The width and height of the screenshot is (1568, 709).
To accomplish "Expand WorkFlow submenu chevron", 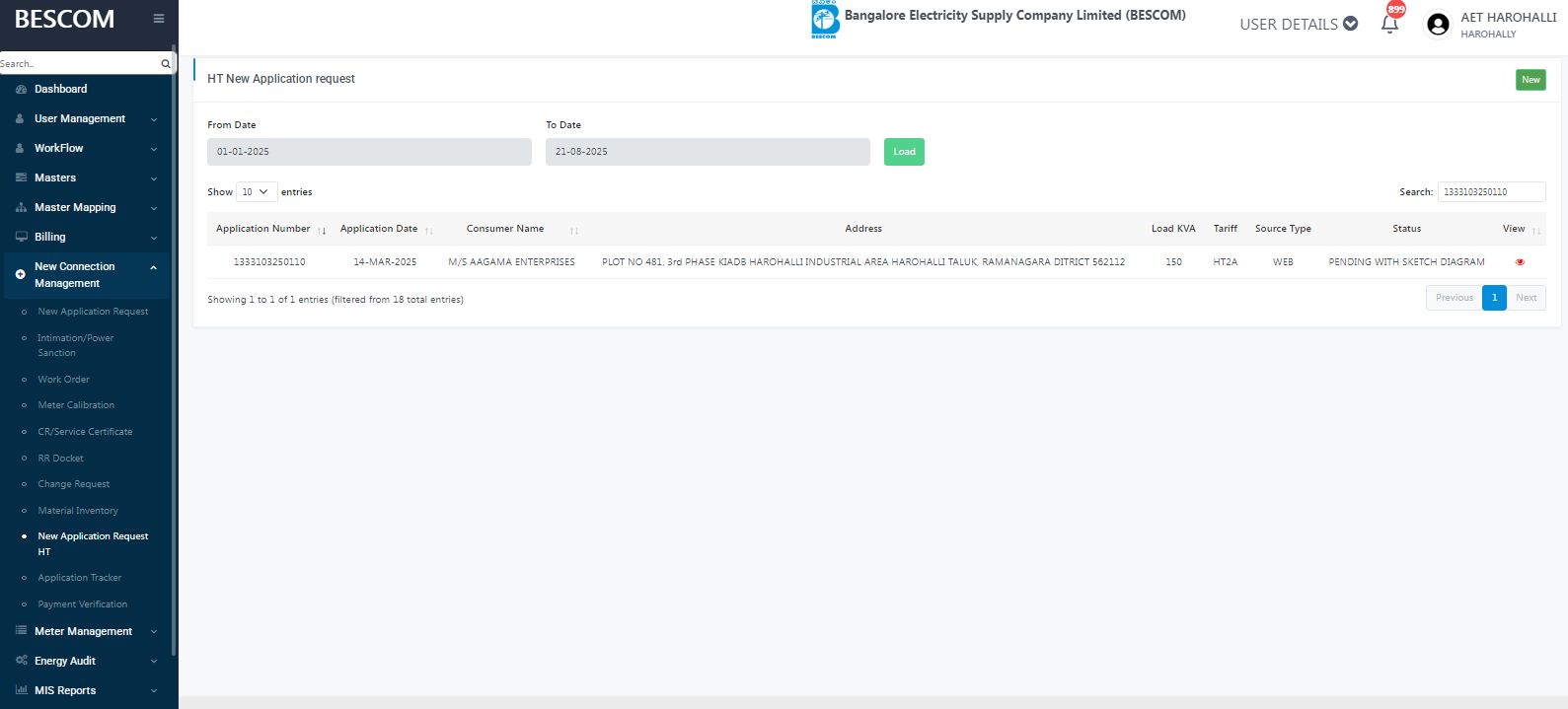I will [153, 149].
